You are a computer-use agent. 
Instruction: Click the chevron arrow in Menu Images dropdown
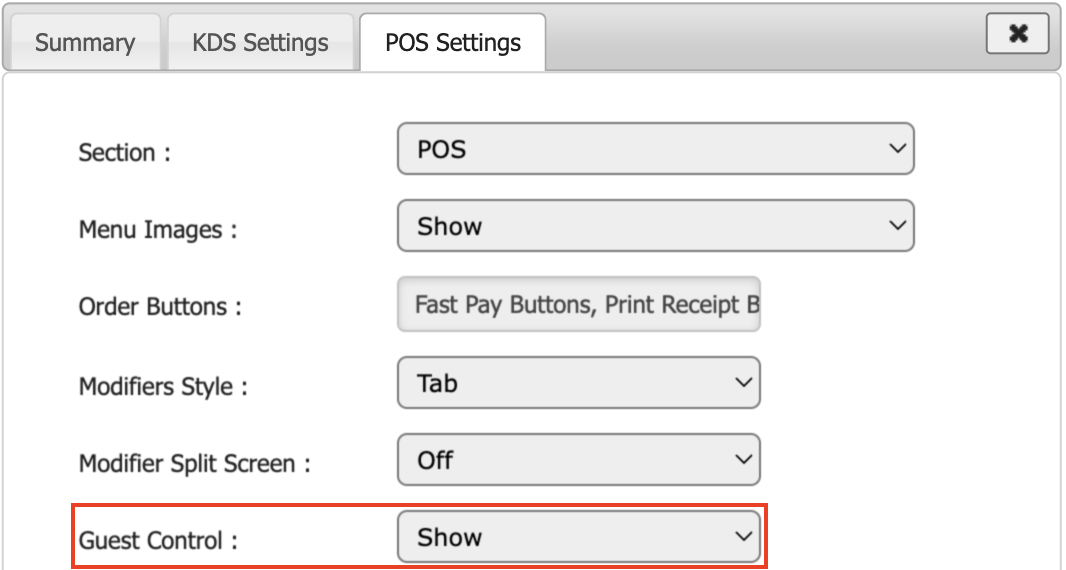click(x=896, y=226)
